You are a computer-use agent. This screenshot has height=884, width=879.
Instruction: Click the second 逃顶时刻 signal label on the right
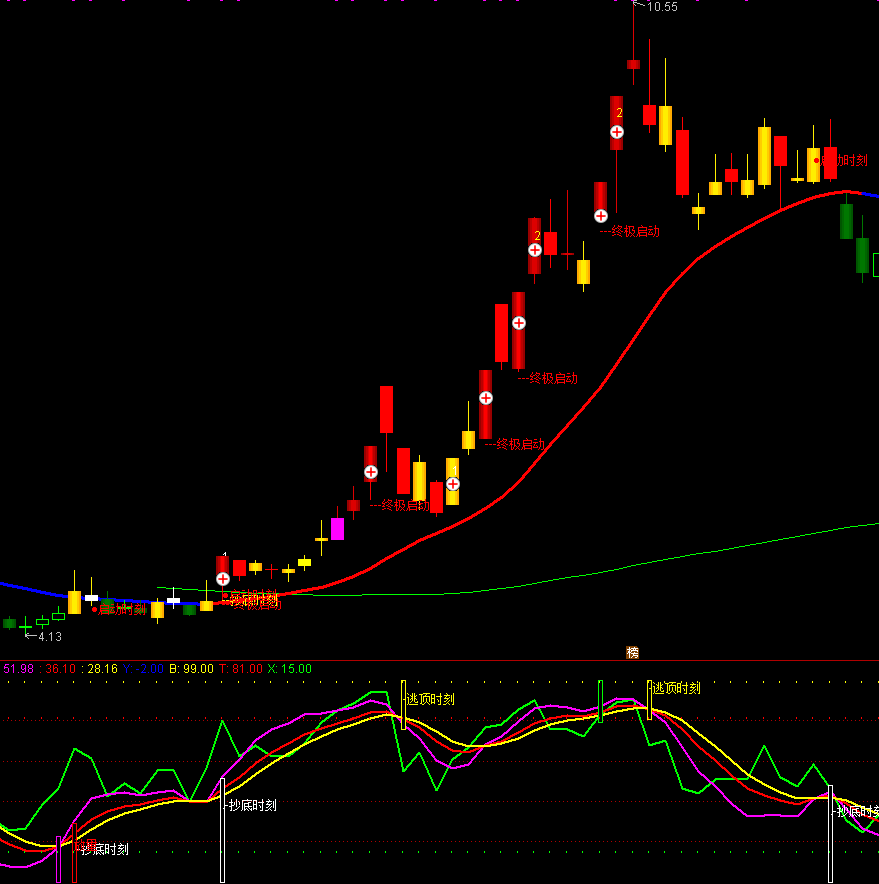[676, 688]
